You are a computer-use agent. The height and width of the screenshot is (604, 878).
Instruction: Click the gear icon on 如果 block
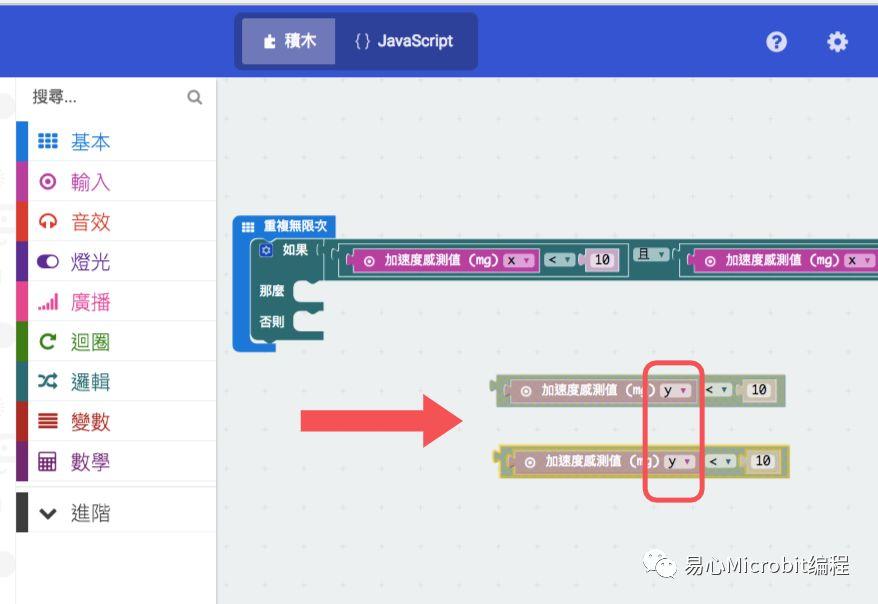pos(266,250)
